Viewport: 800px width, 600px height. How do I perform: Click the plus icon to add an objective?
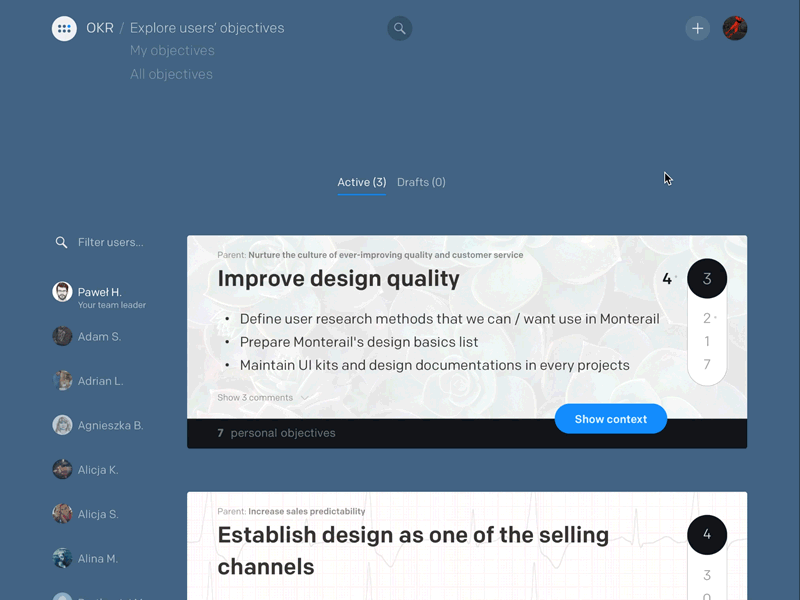(x=697, y=28)
